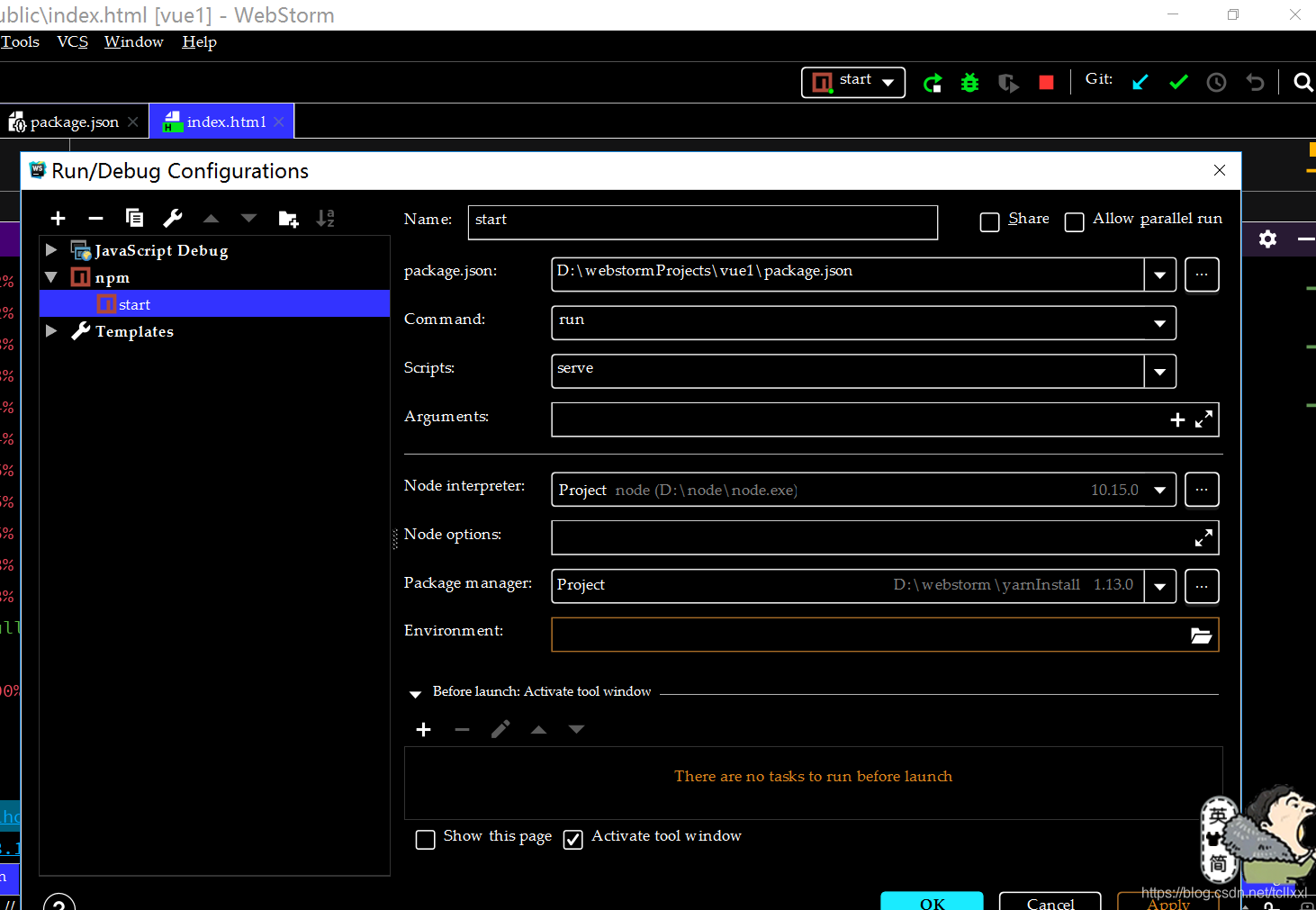Uncheck Activate tool window
This screenshot has width=1316, height=910.
(572, 840)
